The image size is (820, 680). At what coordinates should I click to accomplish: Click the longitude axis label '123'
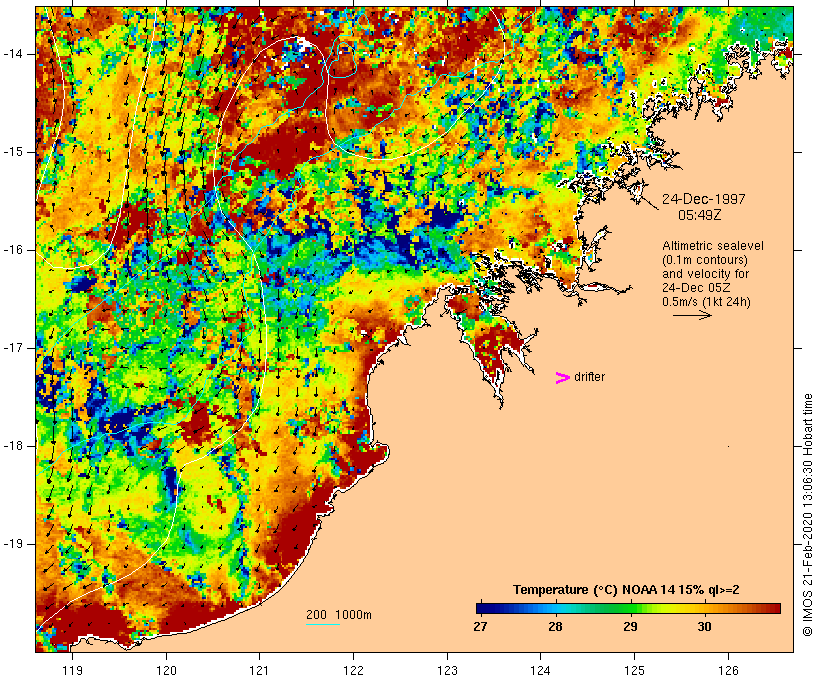[447, 670]
